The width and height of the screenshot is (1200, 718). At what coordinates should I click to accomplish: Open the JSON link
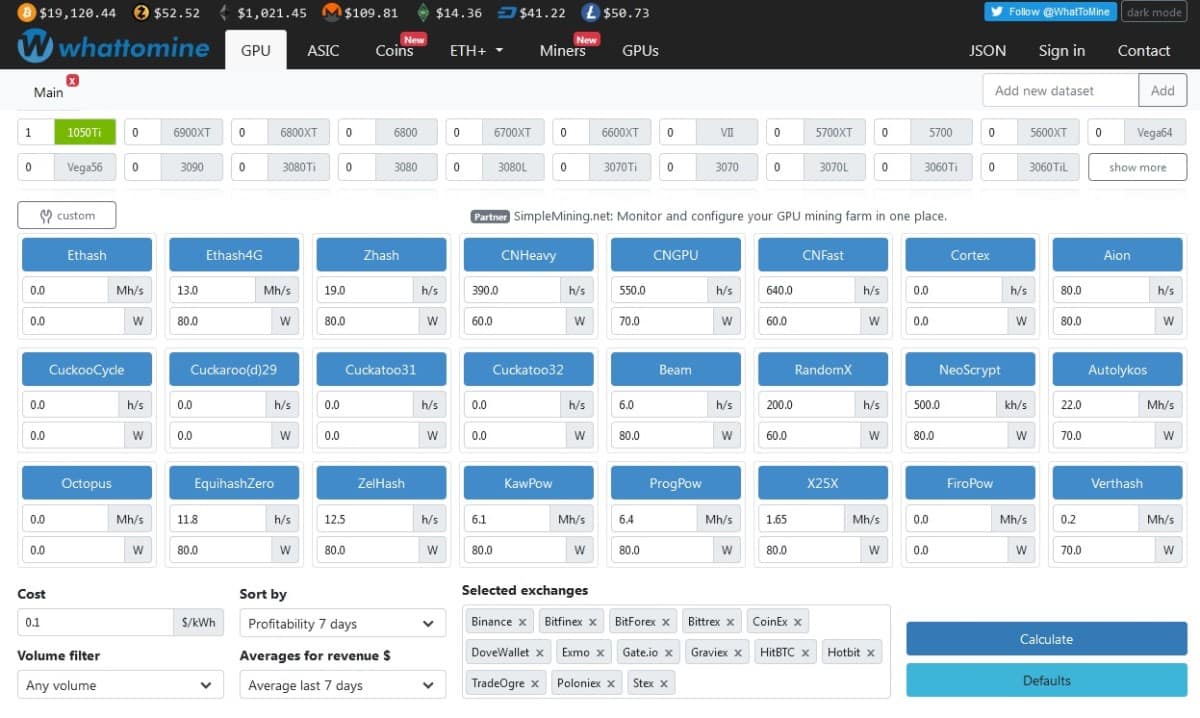click(x=988, y=50)
